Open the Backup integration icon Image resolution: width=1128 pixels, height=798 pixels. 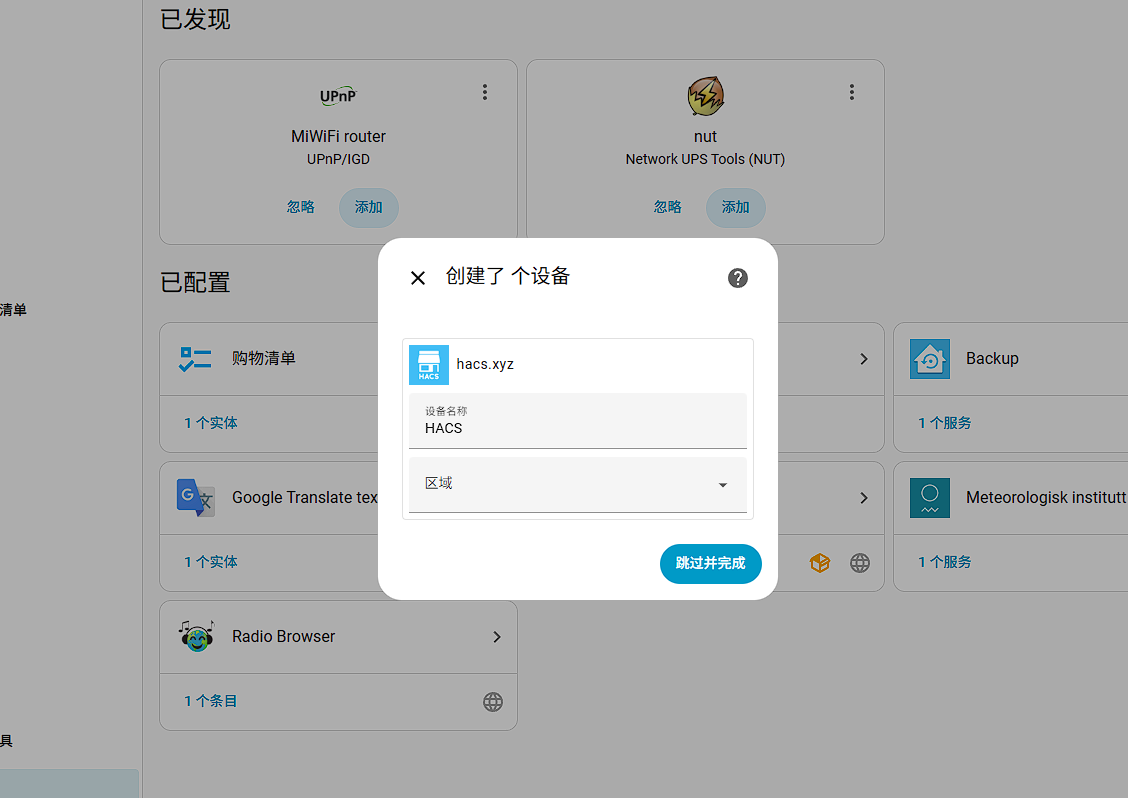(x=929, y=359)
